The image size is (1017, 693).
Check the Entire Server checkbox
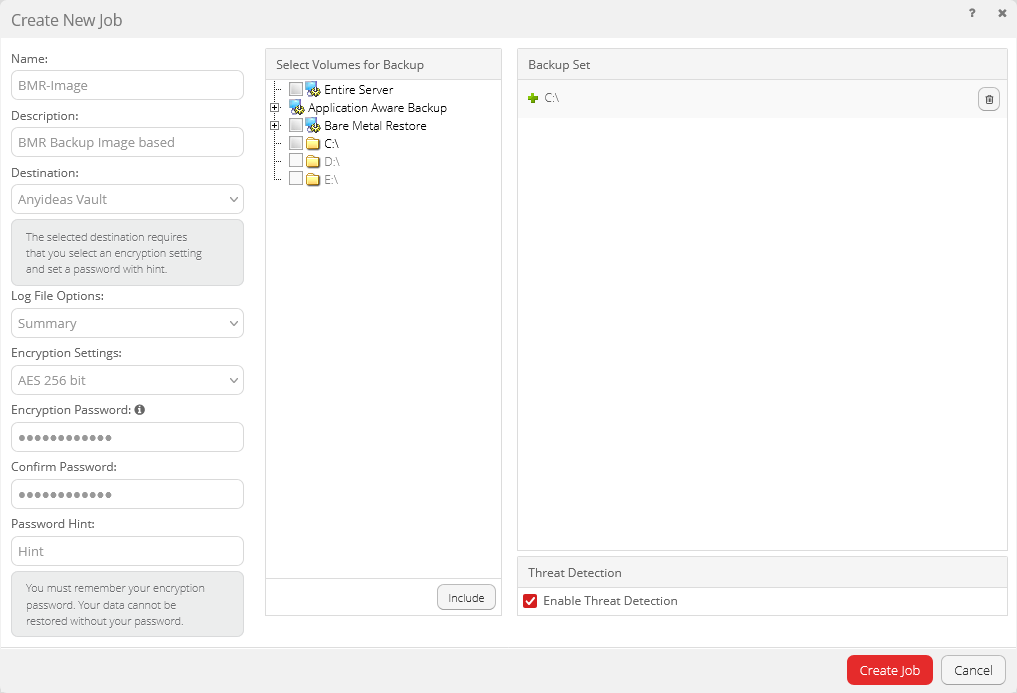tap(296, 89)
